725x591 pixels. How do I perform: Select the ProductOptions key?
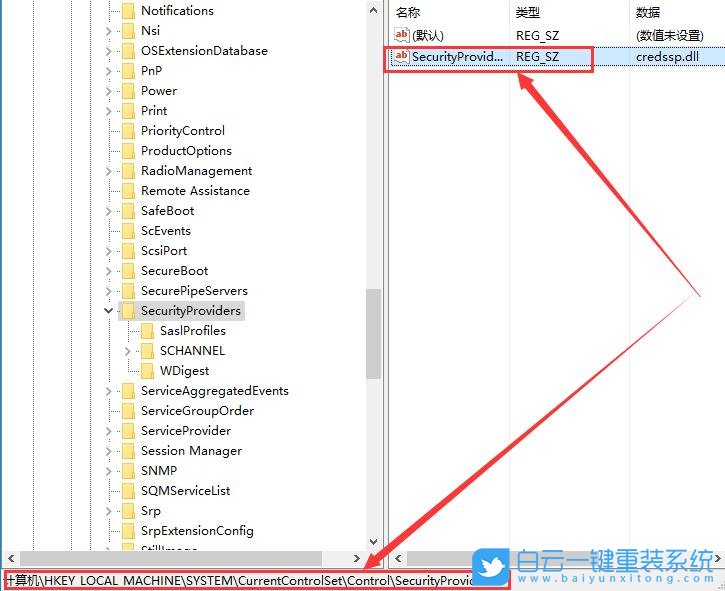pos(186,151)
